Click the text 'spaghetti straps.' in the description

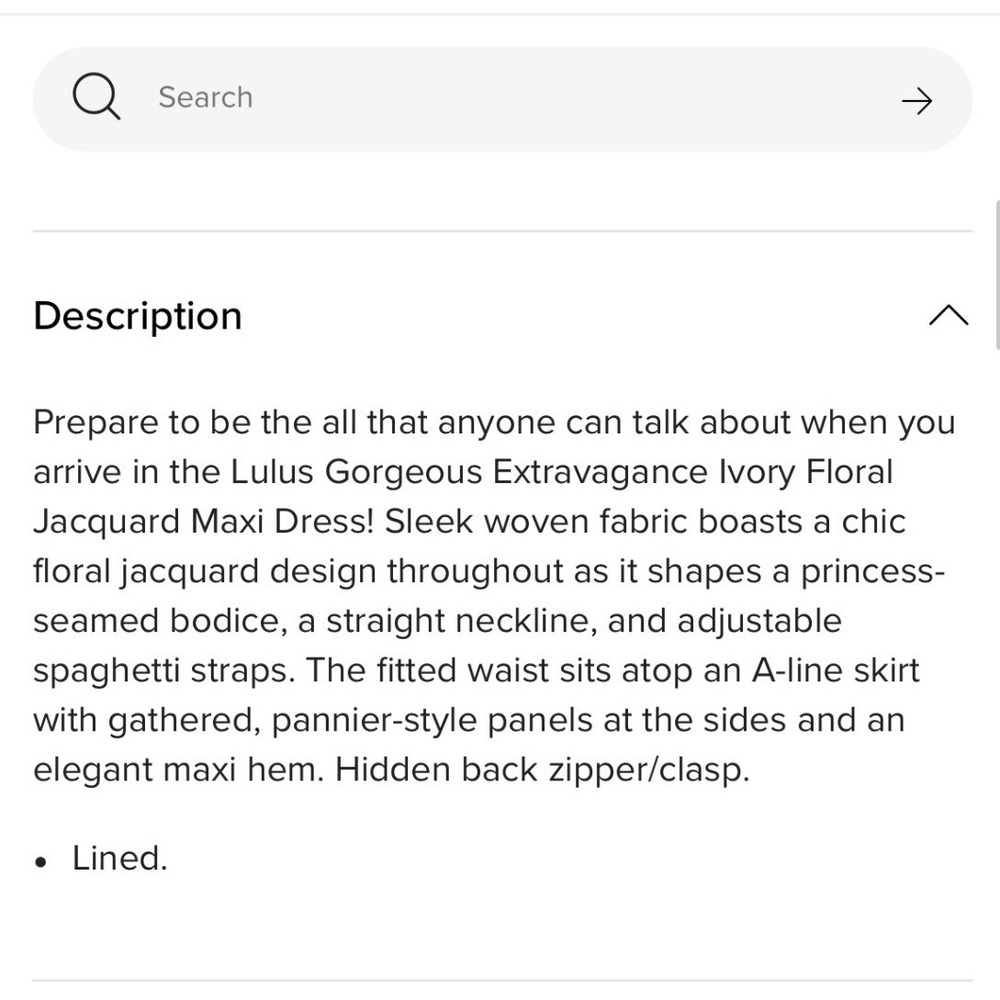click(x=164, y=671)
